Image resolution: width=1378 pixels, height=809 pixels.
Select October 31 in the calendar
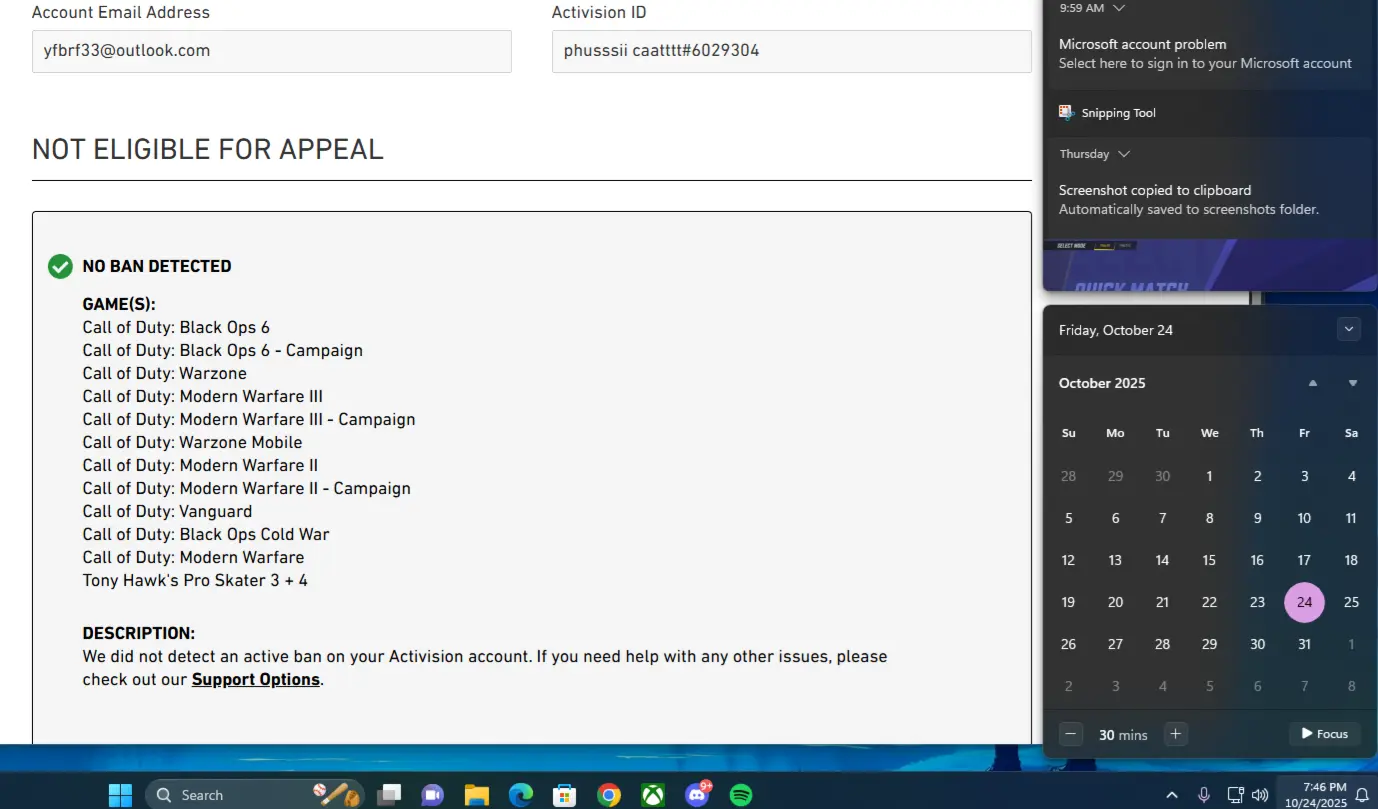click(1304, 644)
